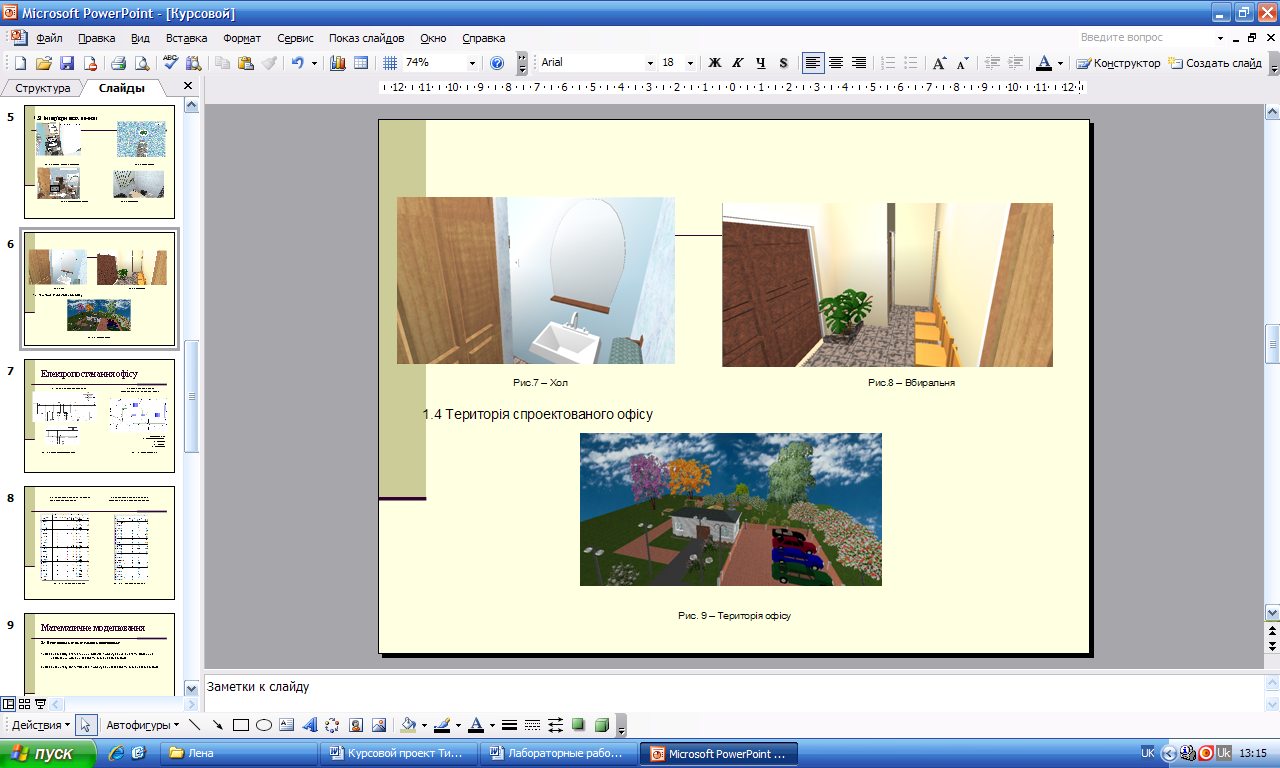Apply line color brush swatch

pyautogui.click(x=441, y=725)
